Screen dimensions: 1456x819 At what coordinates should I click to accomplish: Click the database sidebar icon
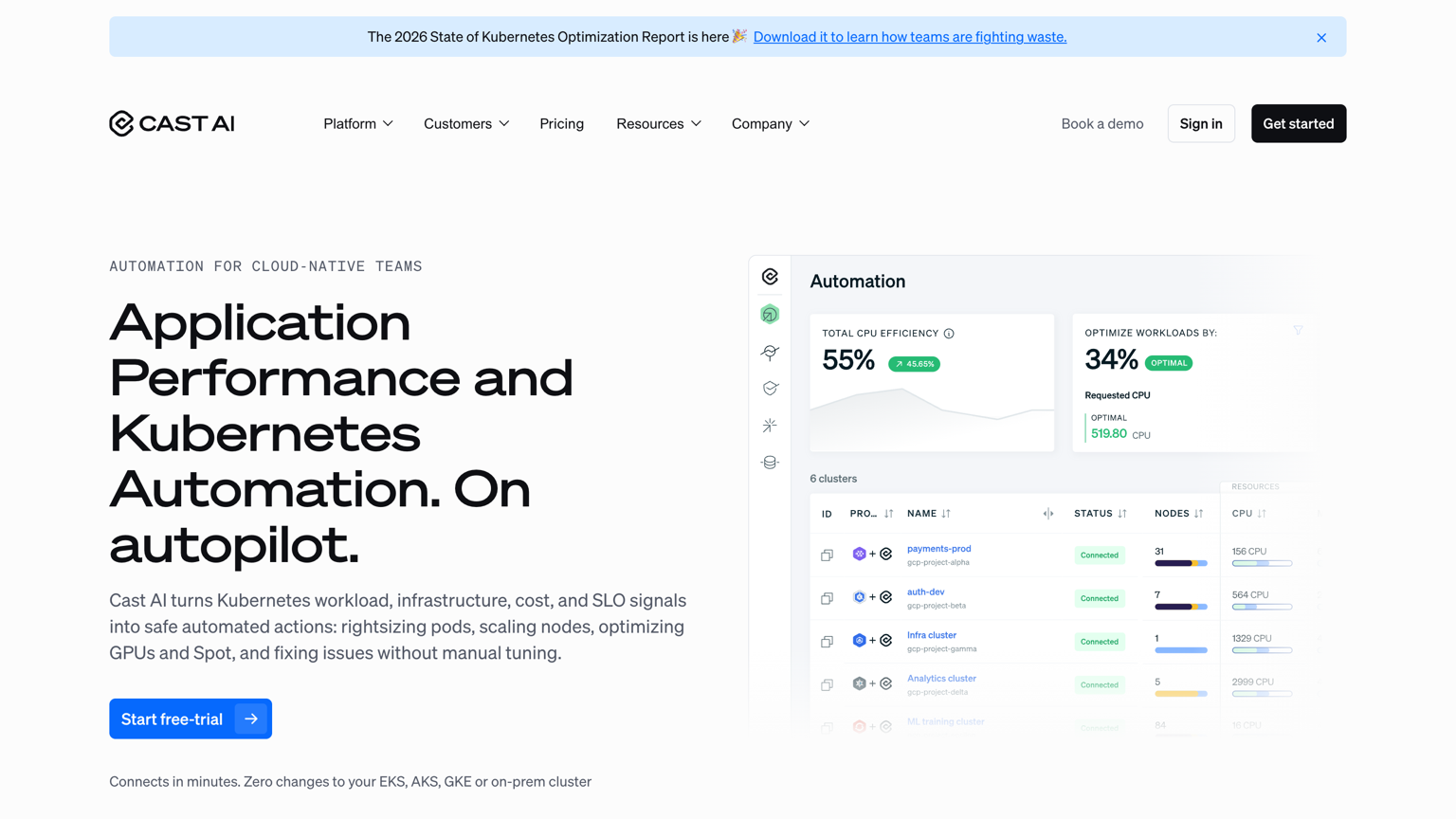(x=770, y=463)
